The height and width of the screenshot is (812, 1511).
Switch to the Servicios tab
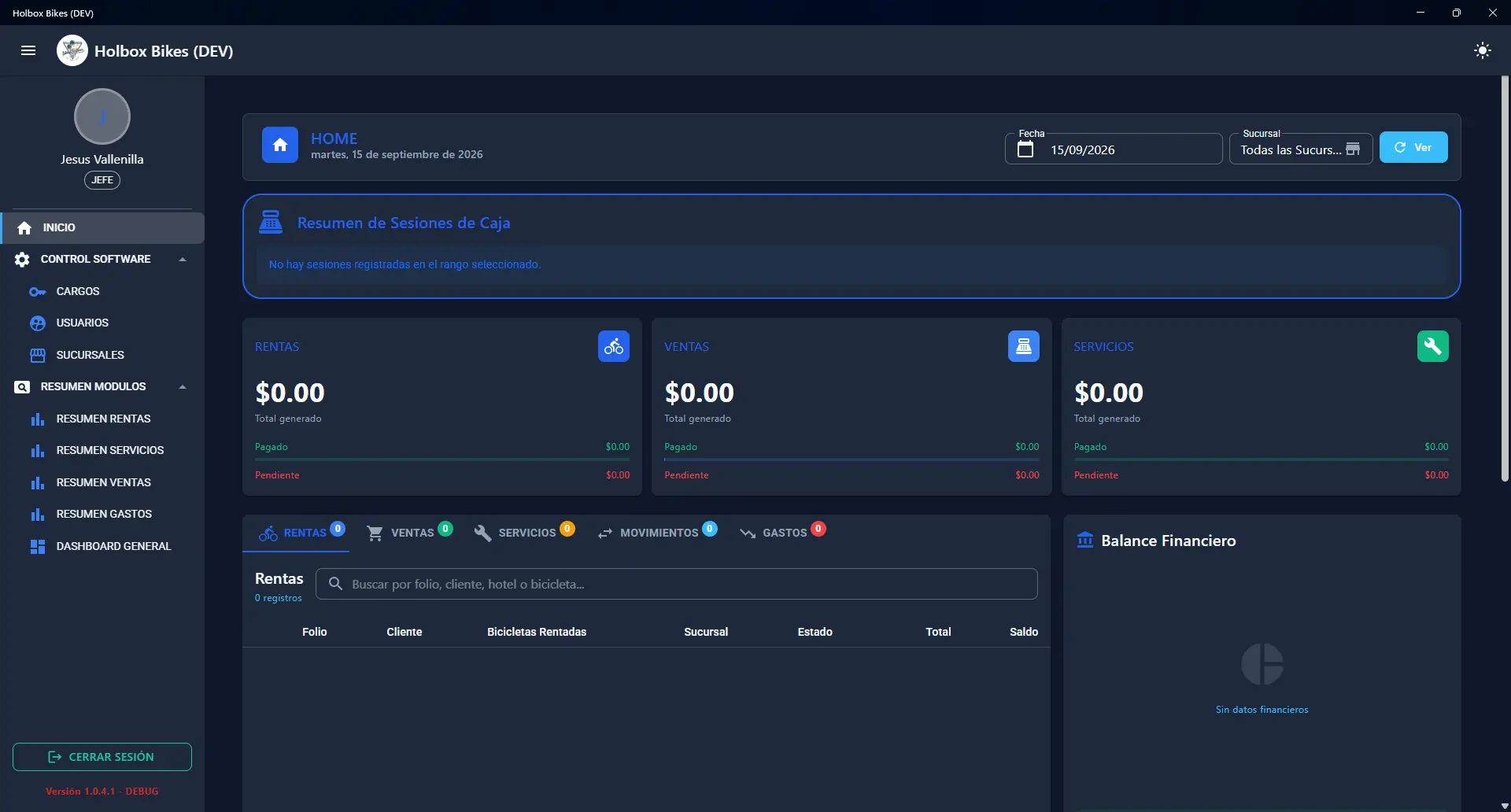click(x=524, y=533)
